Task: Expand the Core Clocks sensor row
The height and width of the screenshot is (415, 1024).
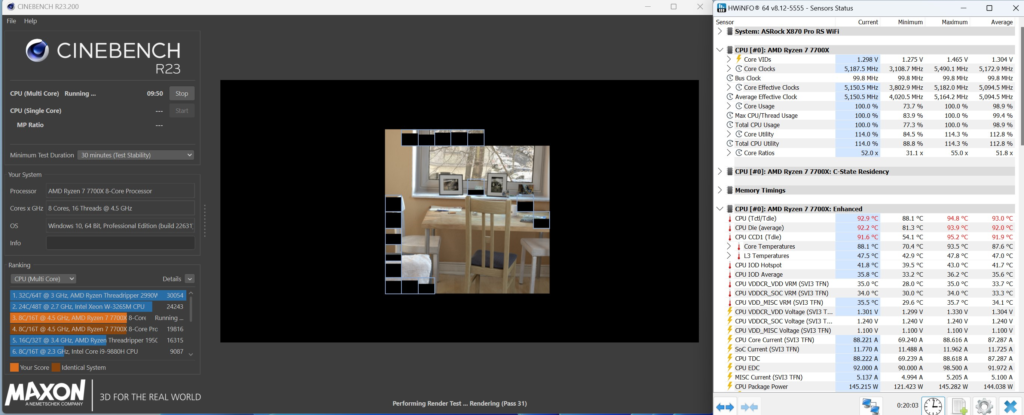Action: tap(729, 67)
